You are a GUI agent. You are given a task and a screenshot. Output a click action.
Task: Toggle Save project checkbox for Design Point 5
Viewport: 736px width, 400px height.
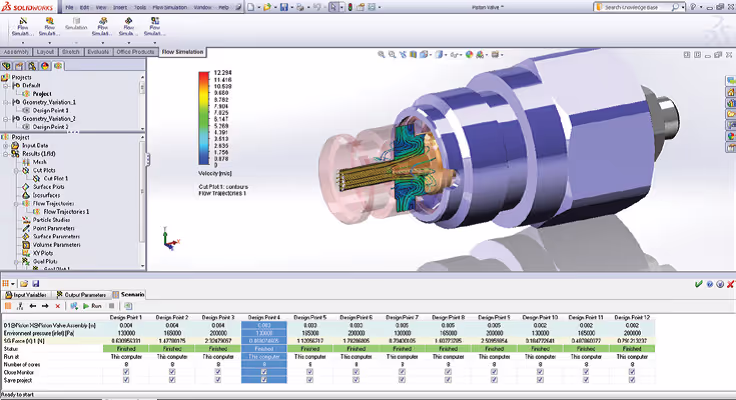[x=310, y=380]
